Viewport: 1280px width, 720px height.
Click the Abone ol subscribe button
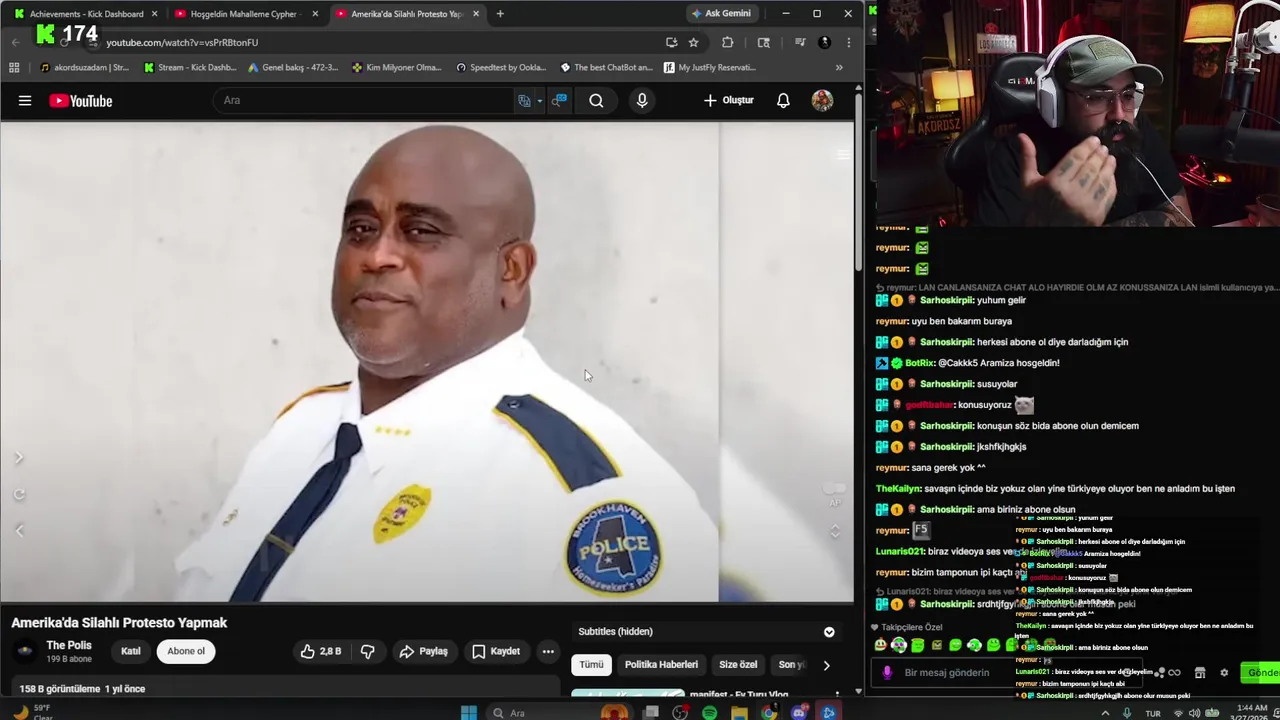[x=186, y=651]
